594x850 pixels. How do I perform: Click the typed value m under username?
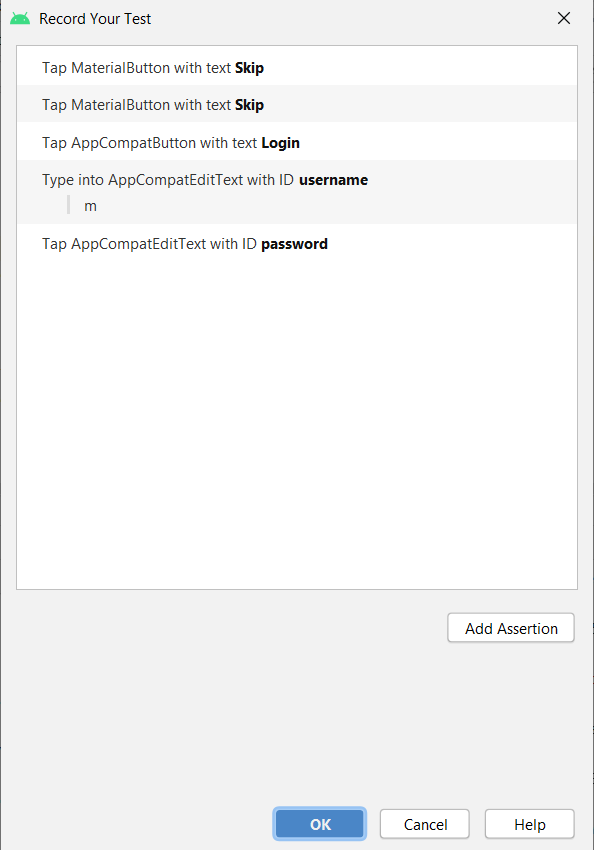click(x=91, y=206)
